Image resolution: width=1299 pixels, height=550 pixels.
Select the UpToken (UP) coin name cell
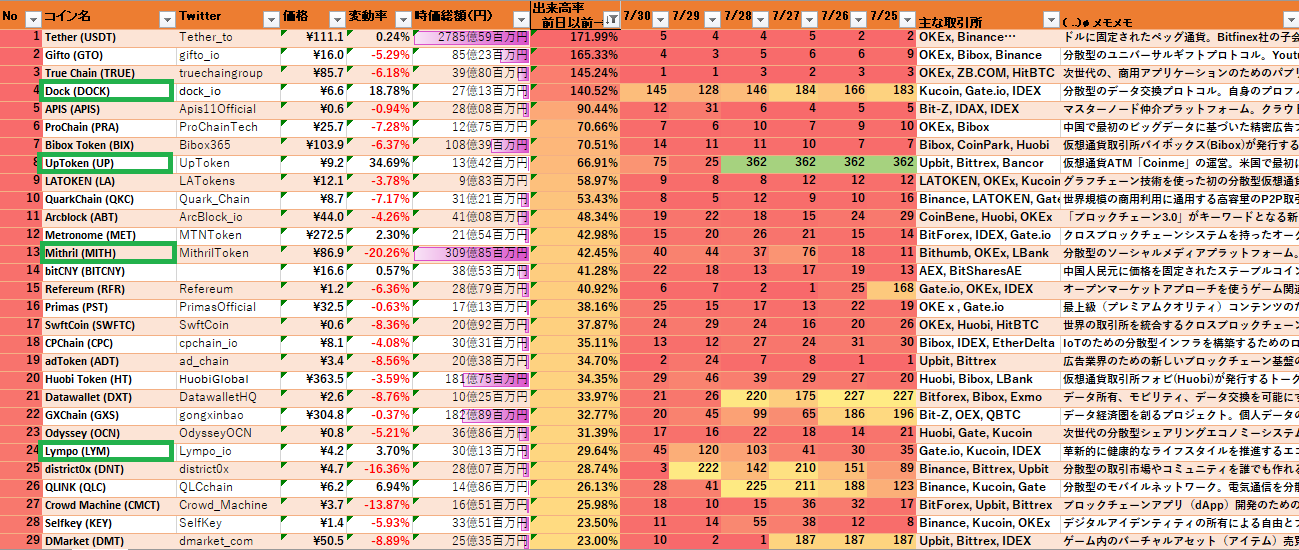click(x=105, y=163)
